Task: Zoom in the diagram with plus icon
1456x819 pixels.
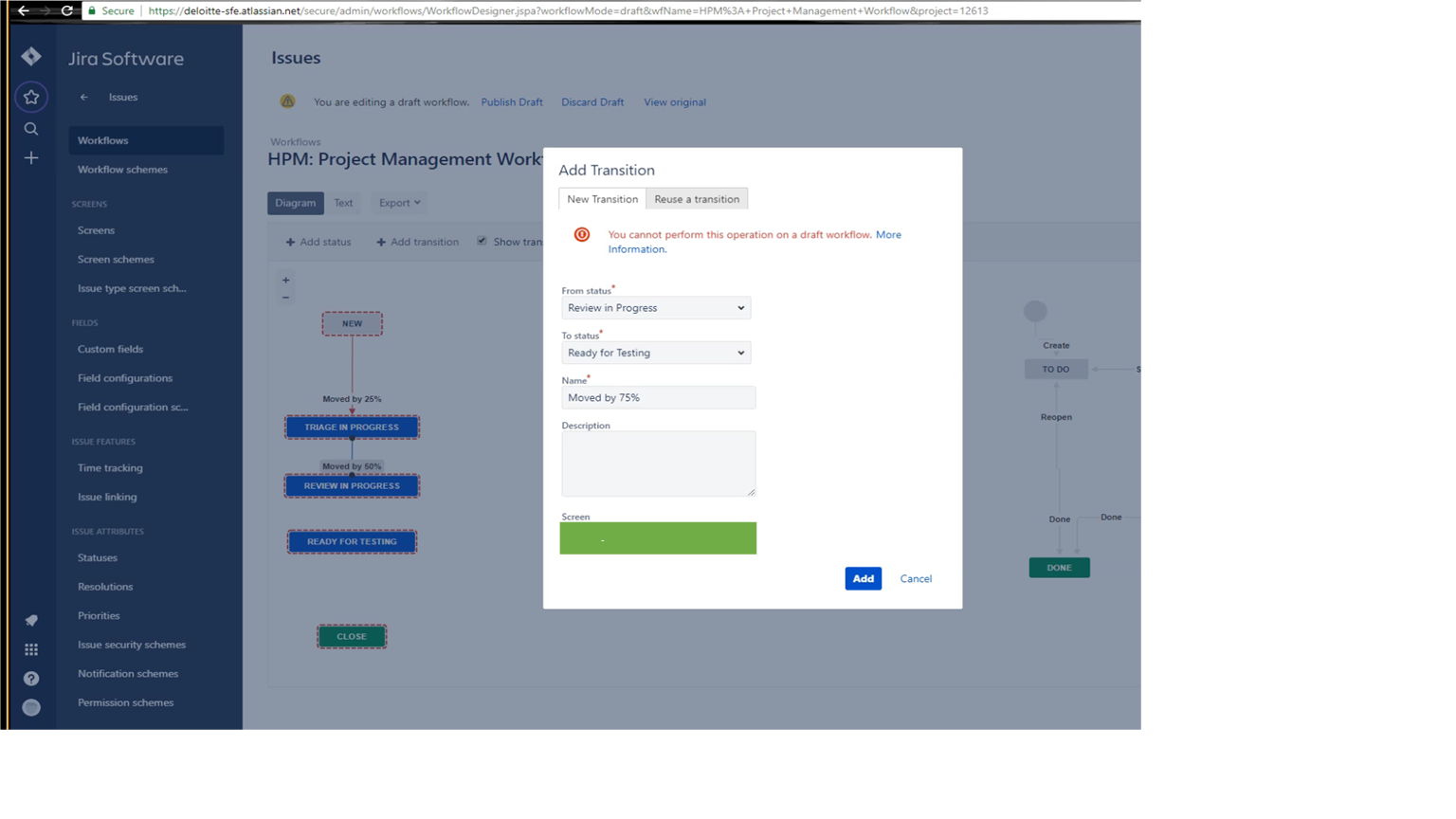Action: click(285, 281)
